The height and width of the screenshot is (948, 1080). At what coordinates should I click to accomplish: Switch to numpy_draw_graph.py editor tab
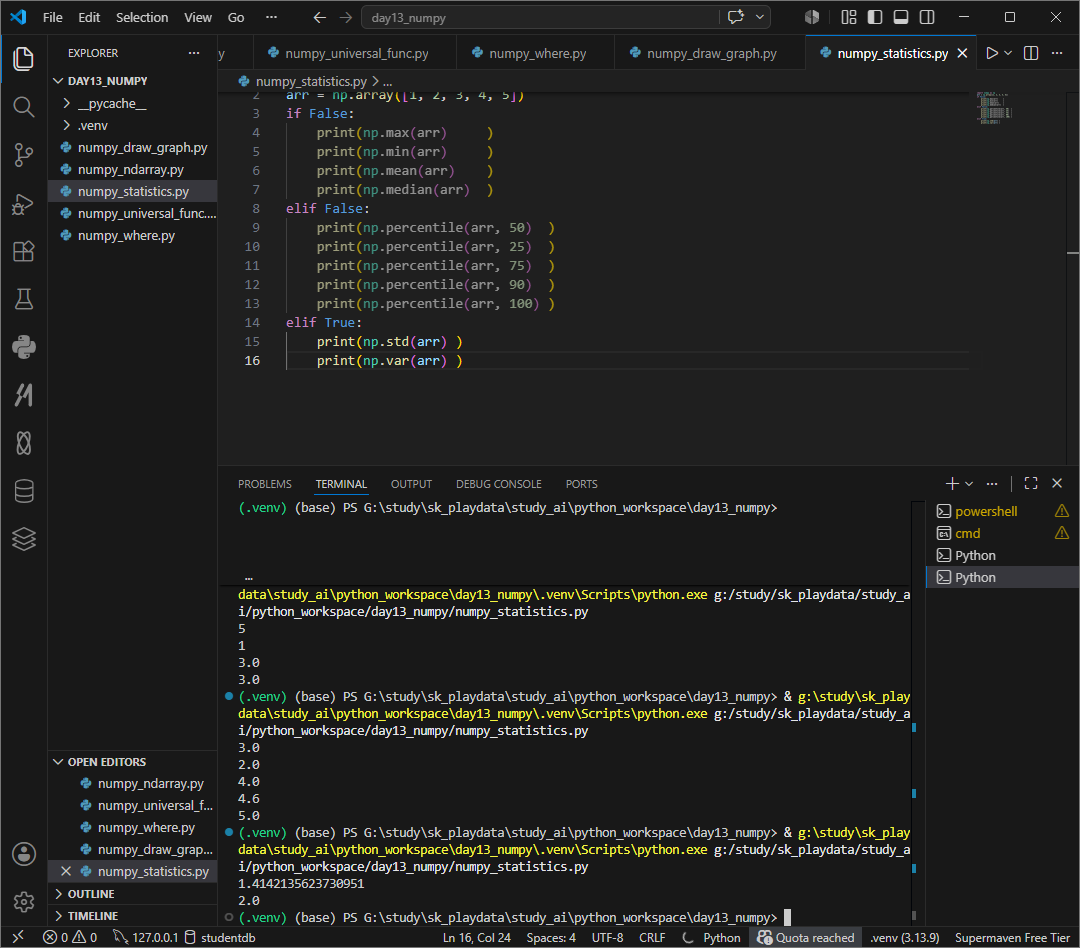click(710, 53)
